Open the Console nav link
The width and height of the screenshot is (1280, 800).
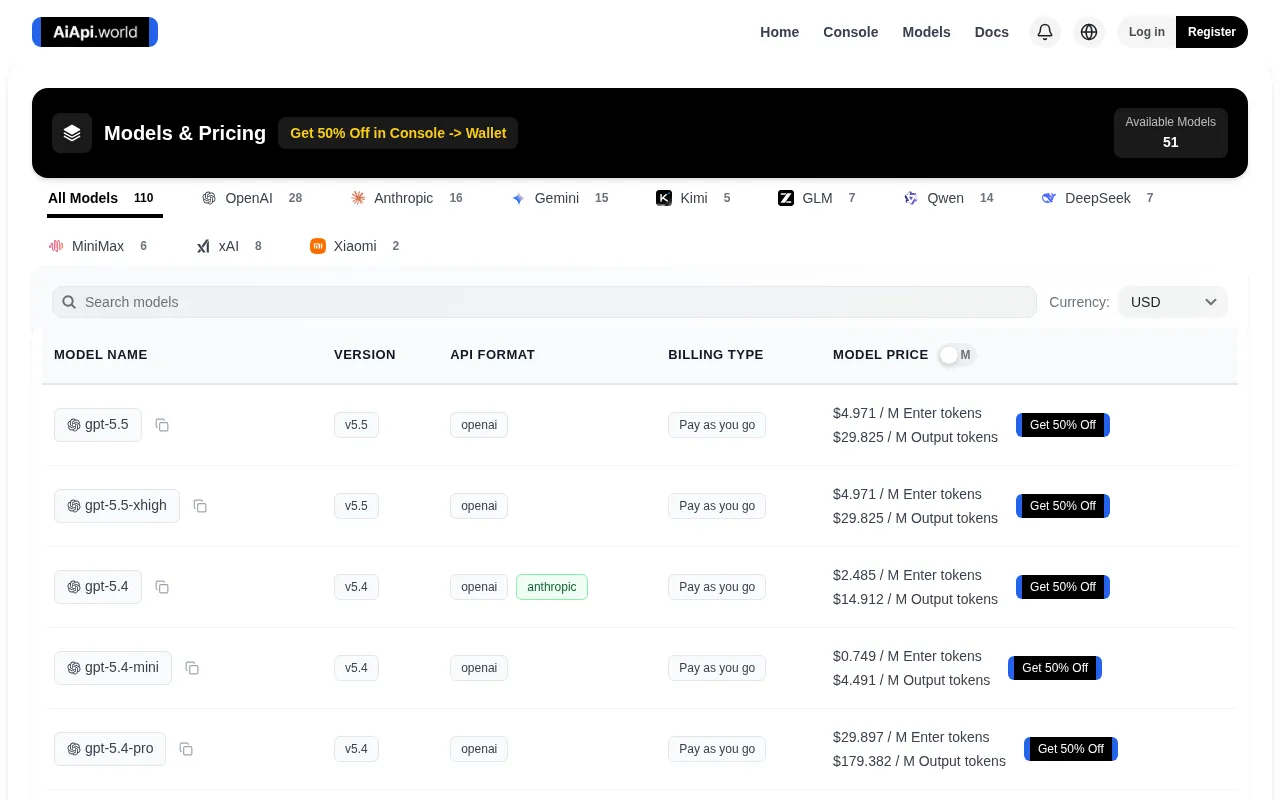(x=850, y=32)
